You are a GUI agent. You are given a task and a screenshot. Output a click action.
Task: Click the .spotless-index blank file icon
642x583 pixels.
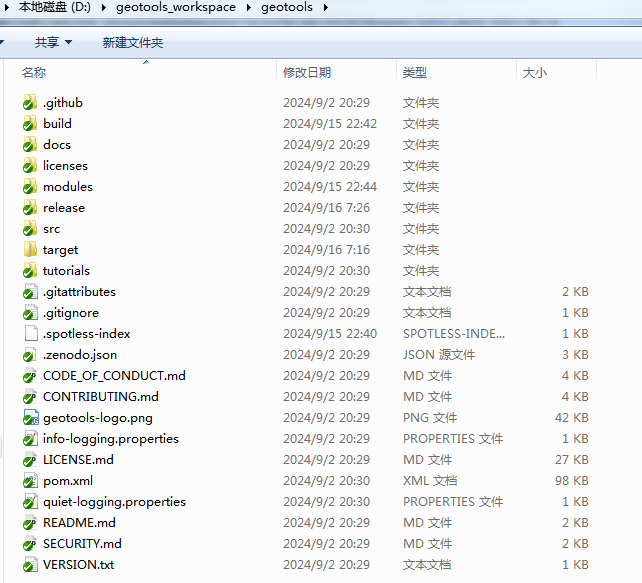(x=31, y=333)
